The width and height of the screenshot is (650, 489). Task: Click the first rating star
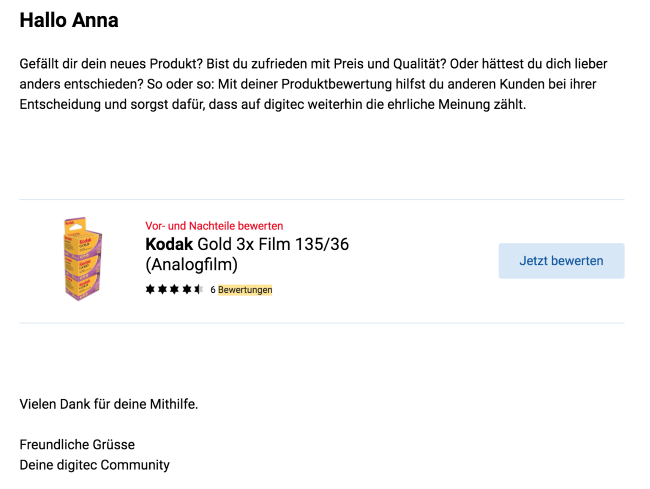(x=150, y=290)
